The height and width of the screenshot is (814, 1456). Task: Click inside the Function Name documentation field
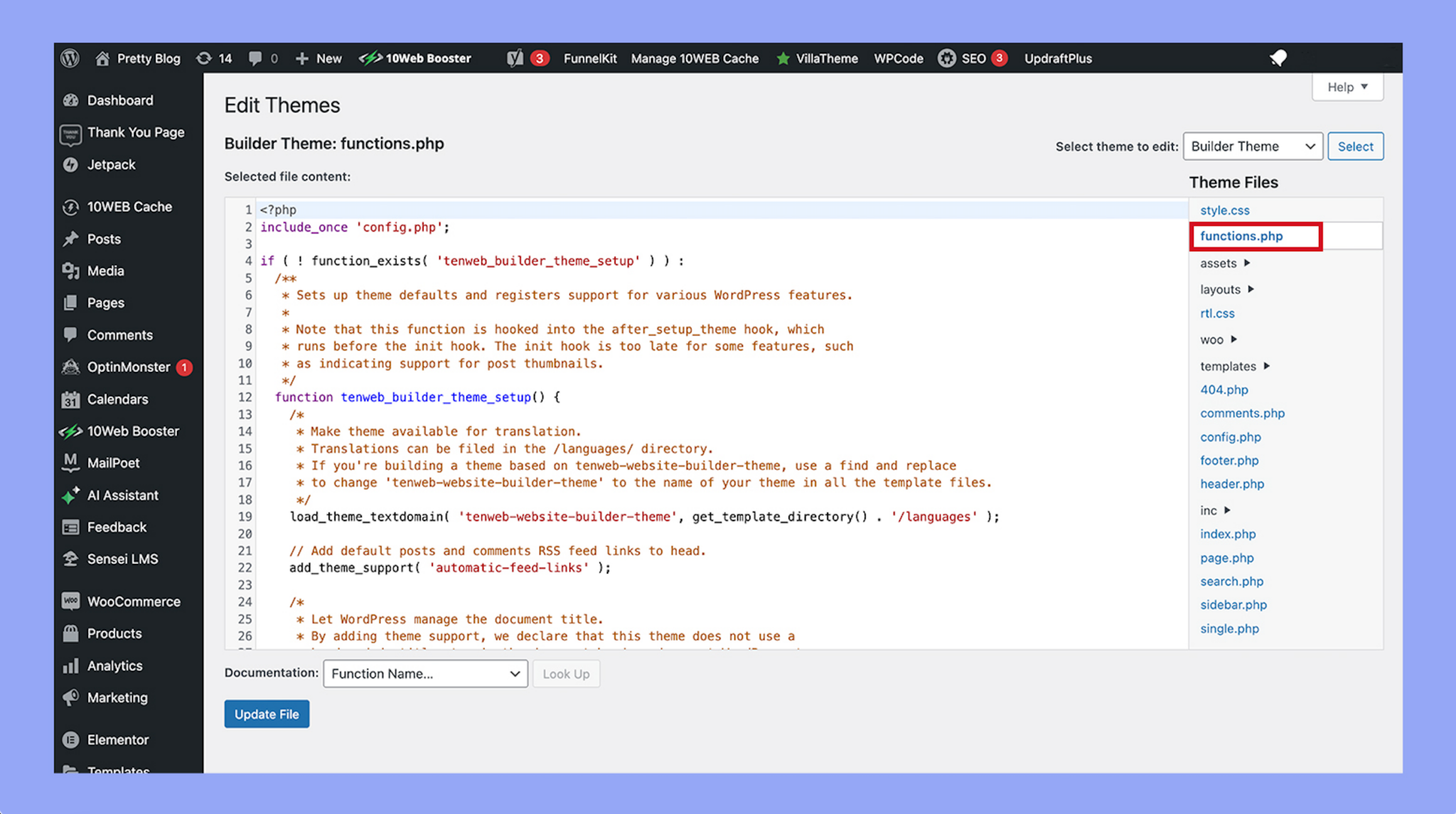(424, 673)
